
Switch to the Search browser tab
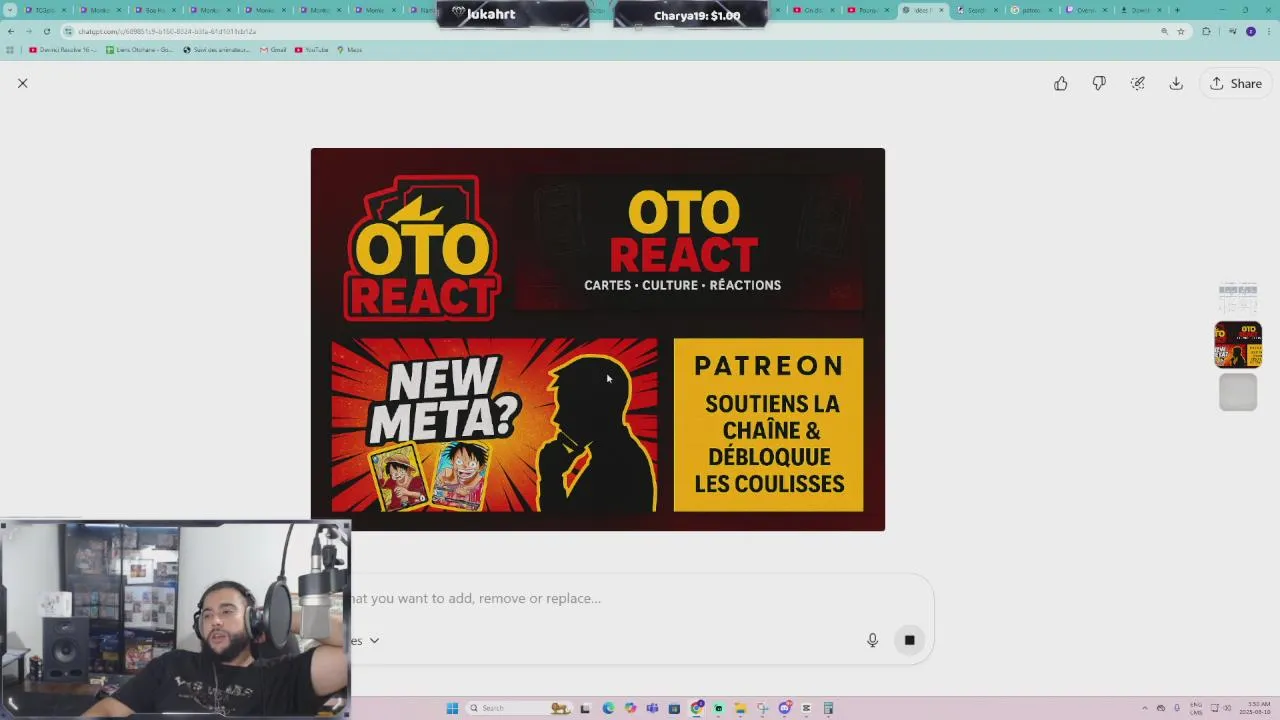976,10
